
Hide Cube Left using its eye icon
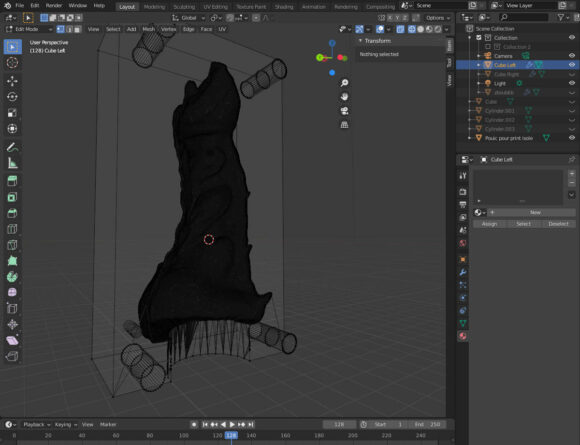point(572,65)
